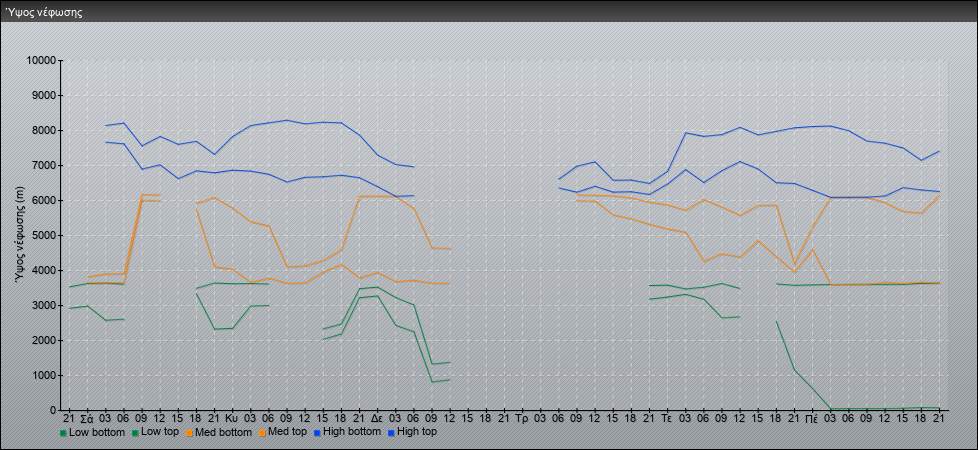
Task: Click the 8000 y-axis label
Action: (44, 130)
